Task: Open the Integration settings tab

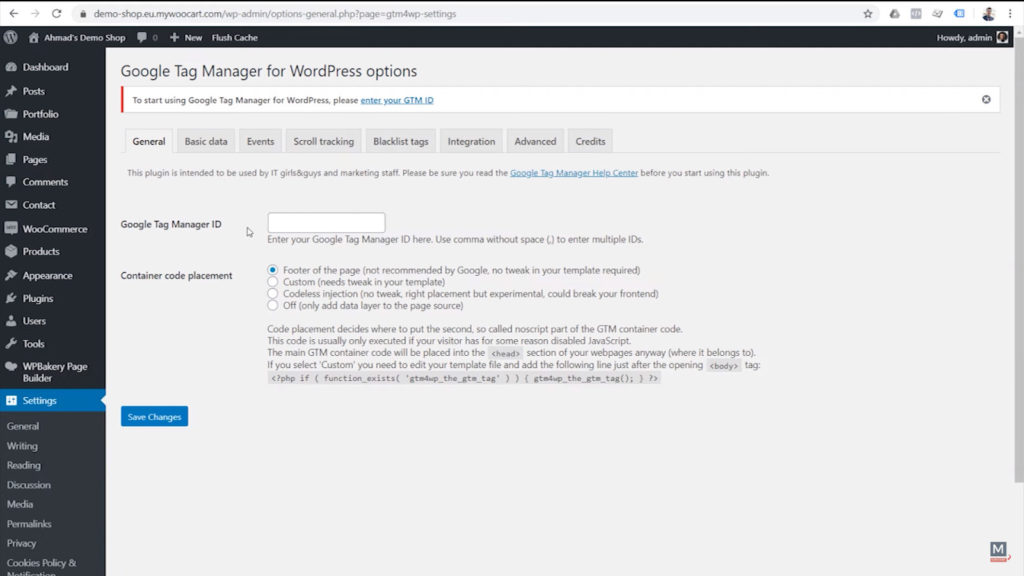Action: pyautogui.click(x=471, y=141)
